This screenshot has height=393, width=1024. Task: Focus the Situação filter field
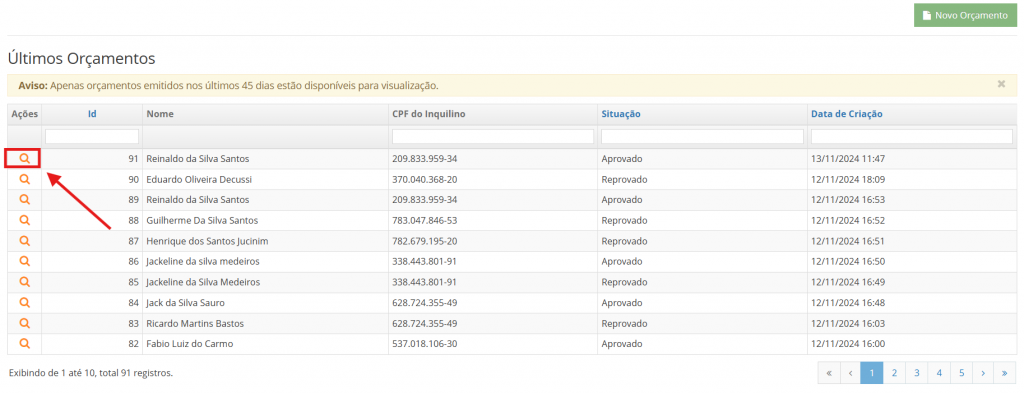pos(702,136)
